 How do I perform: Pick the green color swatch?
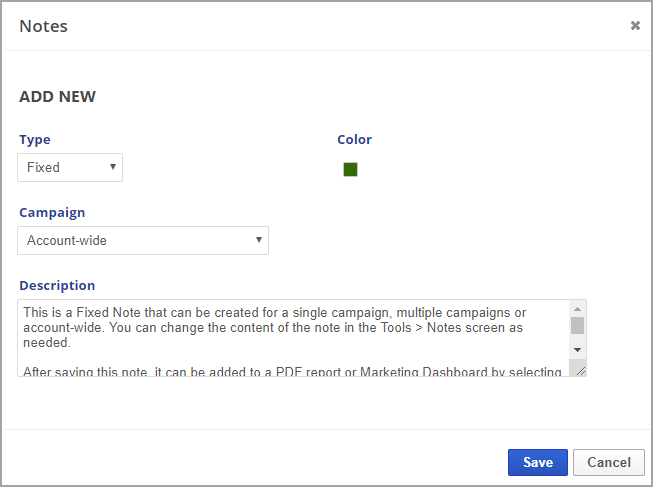click(350, 169)
